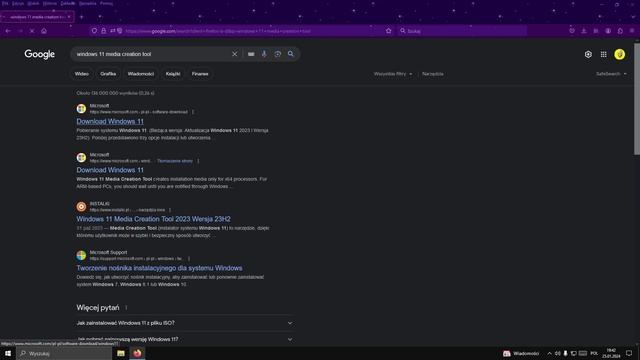This screenshot has height=360, width=640.
Task: Open File Explorer from the taskbar
Action: (121, 353)
